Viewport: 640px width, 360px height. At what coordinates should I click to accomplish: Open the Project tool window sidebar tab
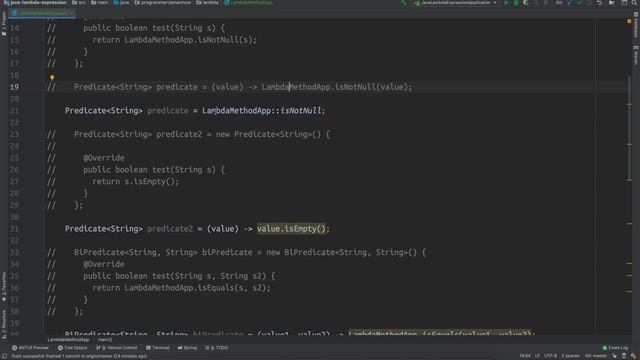click(4, 24)
